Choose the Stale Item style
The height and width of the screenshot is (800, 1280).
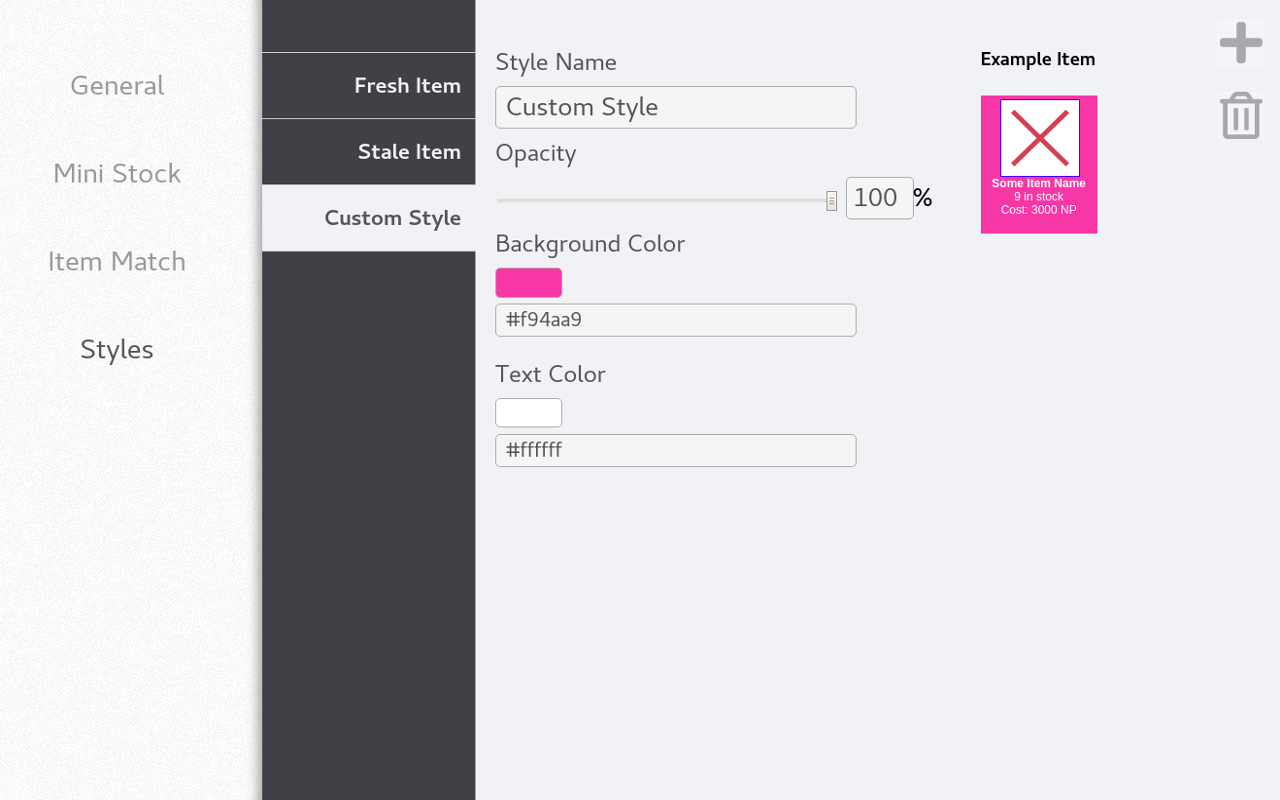[369, 152]
